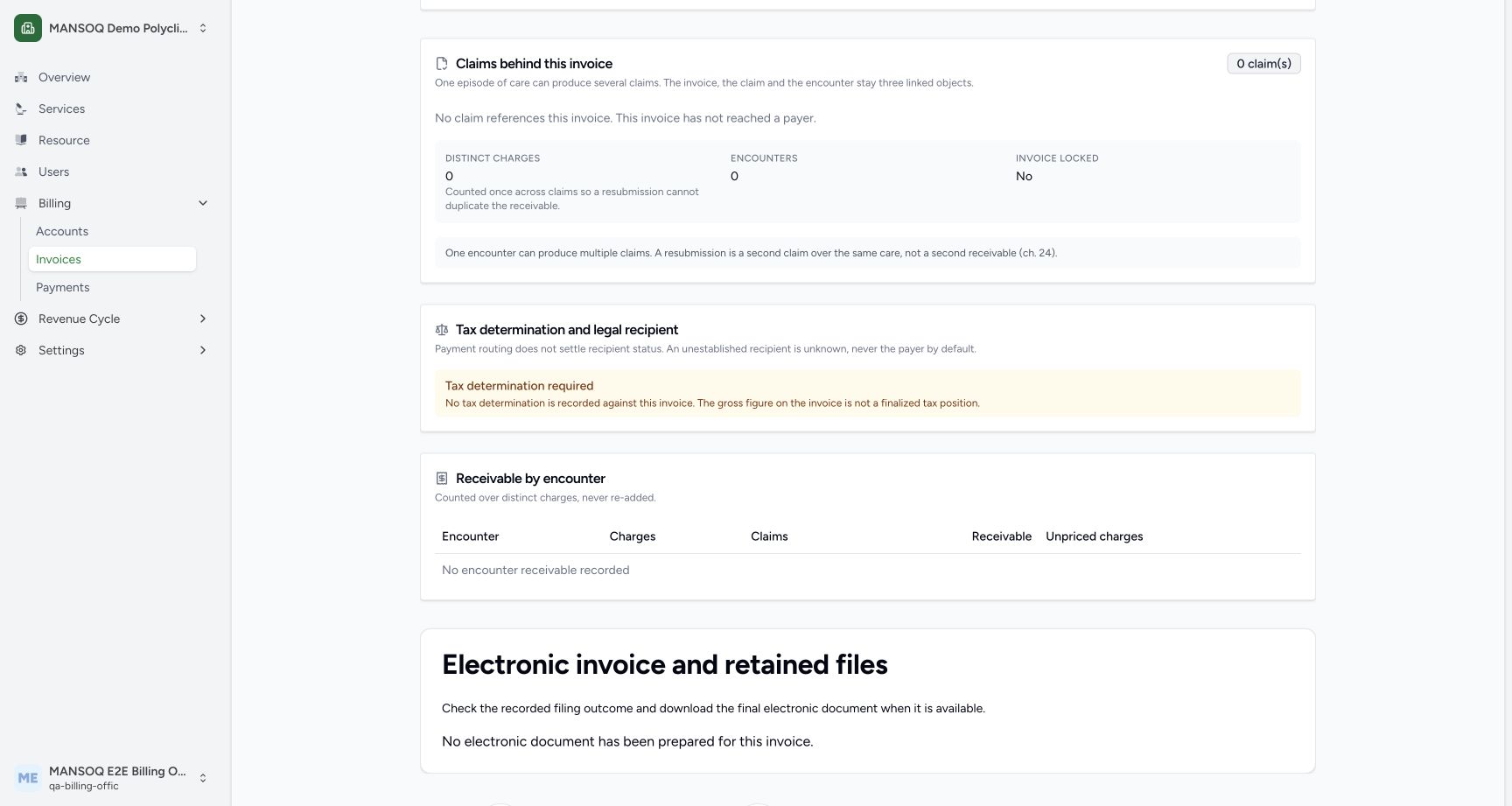Expand the Revenue Cycle chevron
The width and height of the screenshot is (1512, 806).
tap(203, 319)
